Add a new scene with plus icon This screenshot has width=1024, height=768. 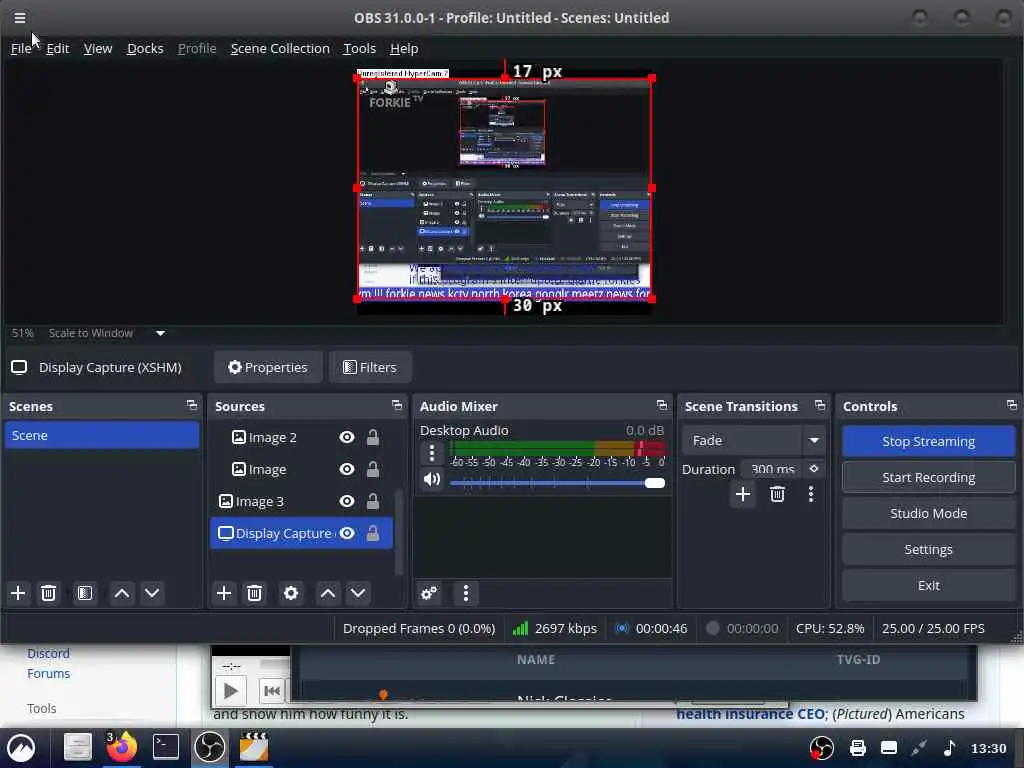[x=18, y=593]
